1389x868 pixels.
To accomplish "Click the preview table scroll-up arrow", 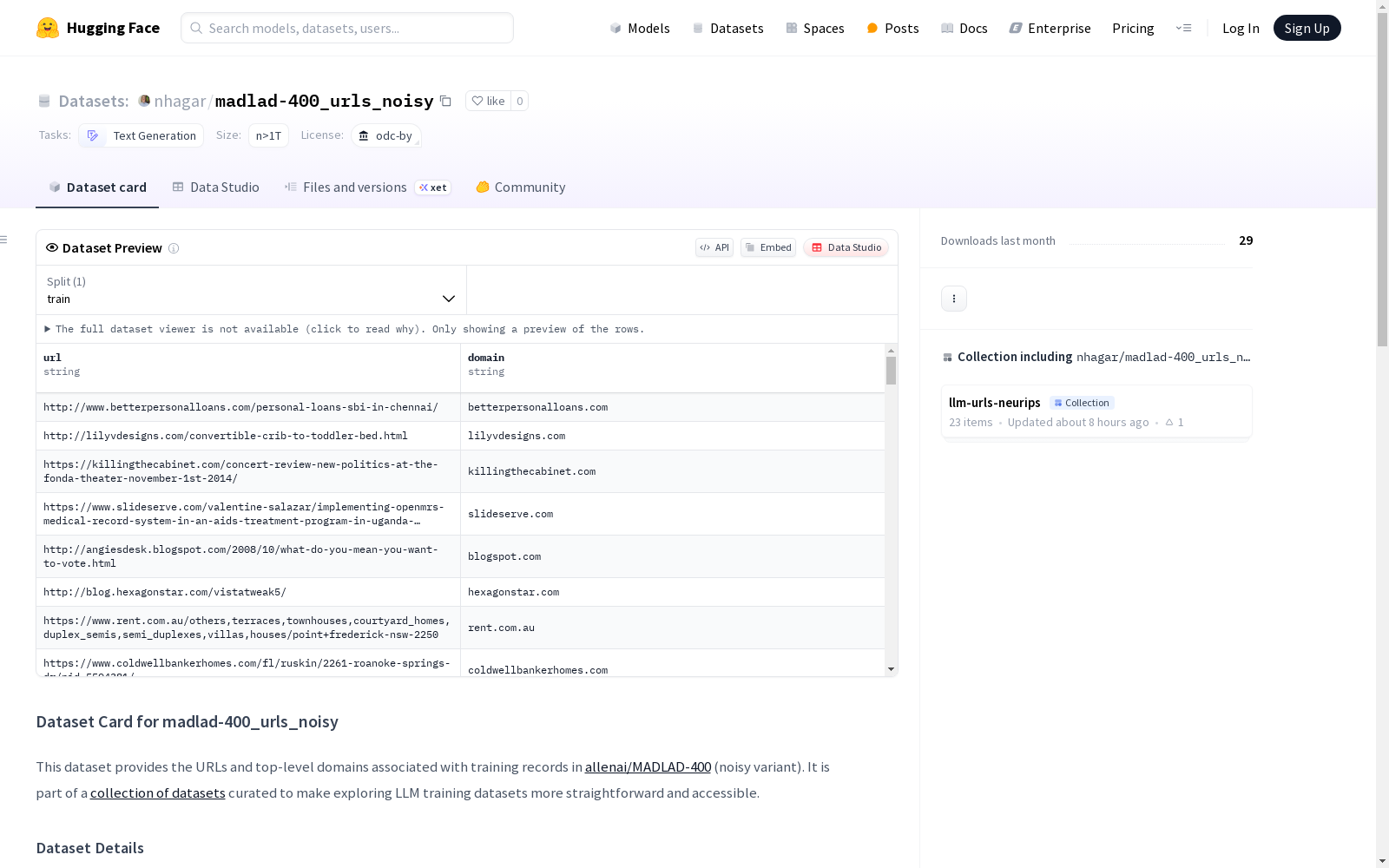I will 891,351.
